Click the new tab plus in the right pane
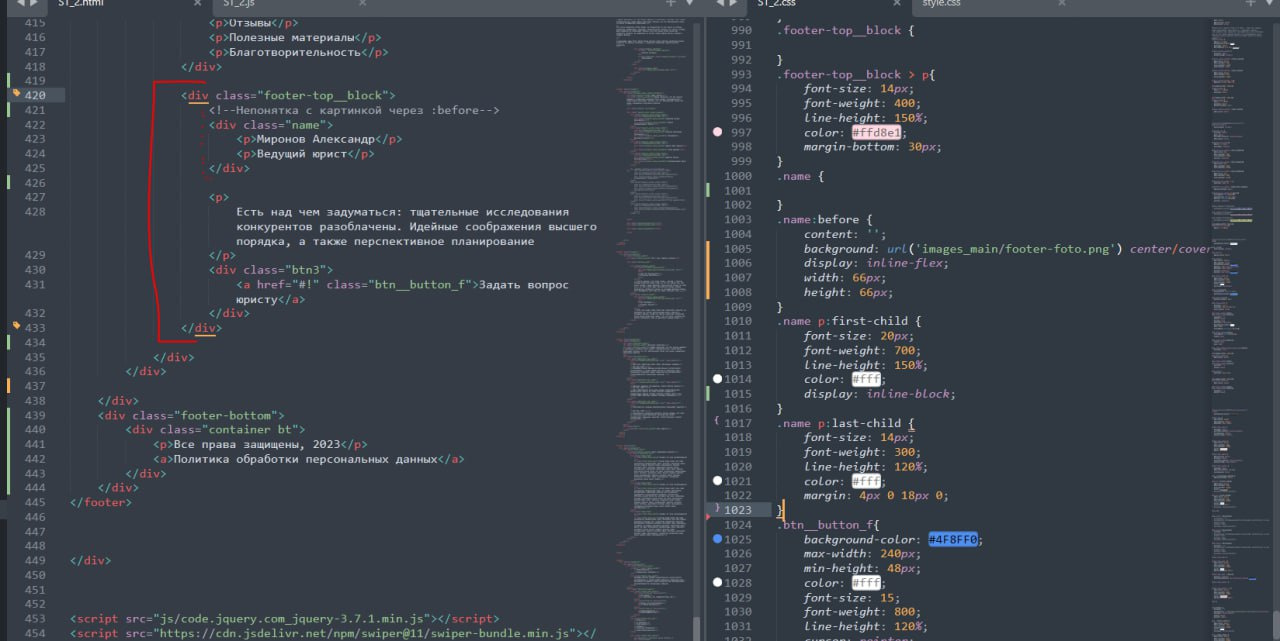Screen dimensions: 1280x641 [1250, 4]
